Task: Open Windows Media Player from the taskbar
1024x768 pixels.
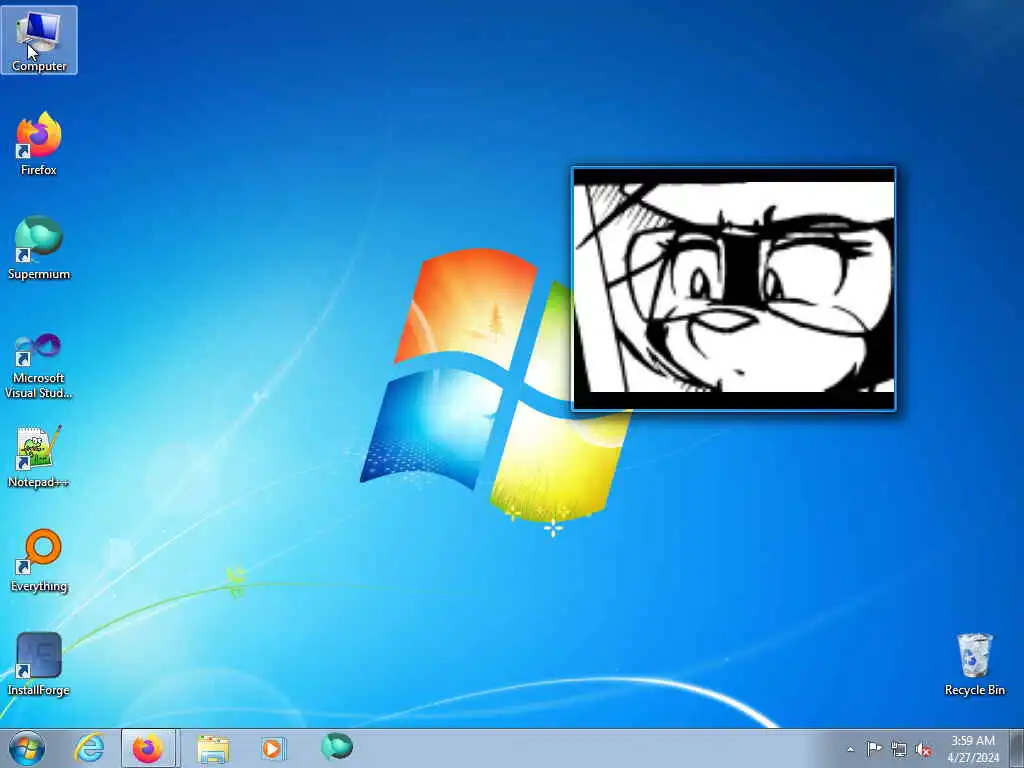Action: (x=272, y=748)
